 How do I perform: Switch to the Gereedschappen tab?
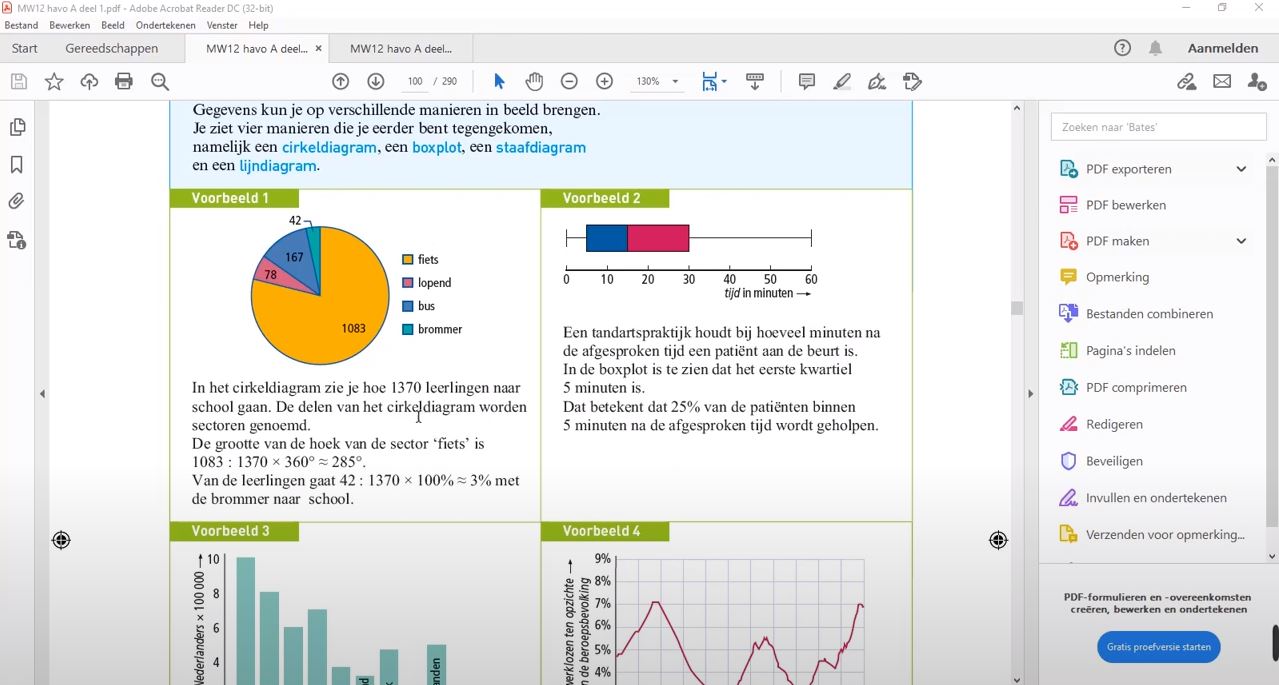(x=112, y=48)
